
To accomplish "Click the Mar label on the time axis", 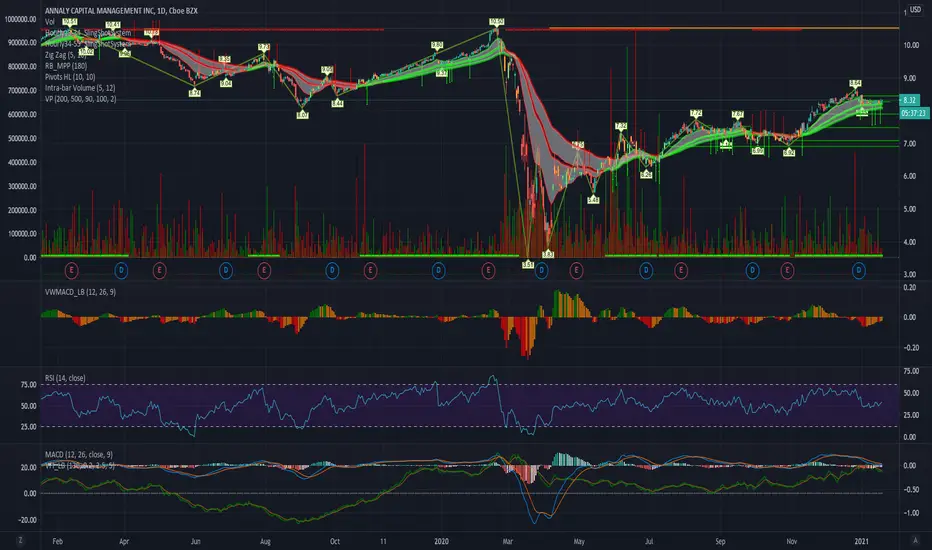I will pyautogui.click(x=508, y=542).
